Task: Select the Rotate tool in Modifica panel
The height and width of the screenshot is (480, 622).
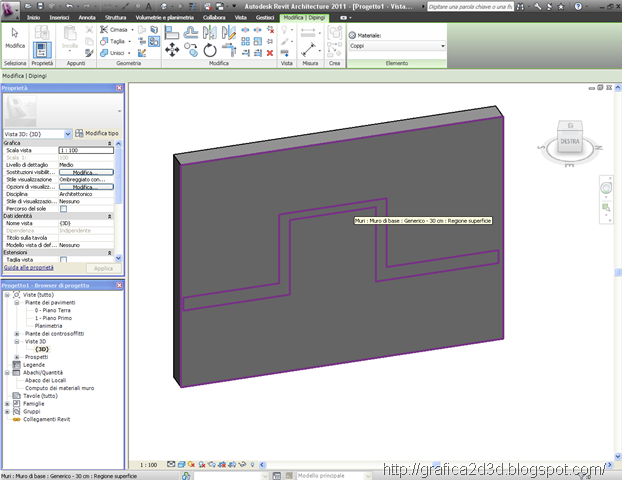Action: tap(210, 49)
